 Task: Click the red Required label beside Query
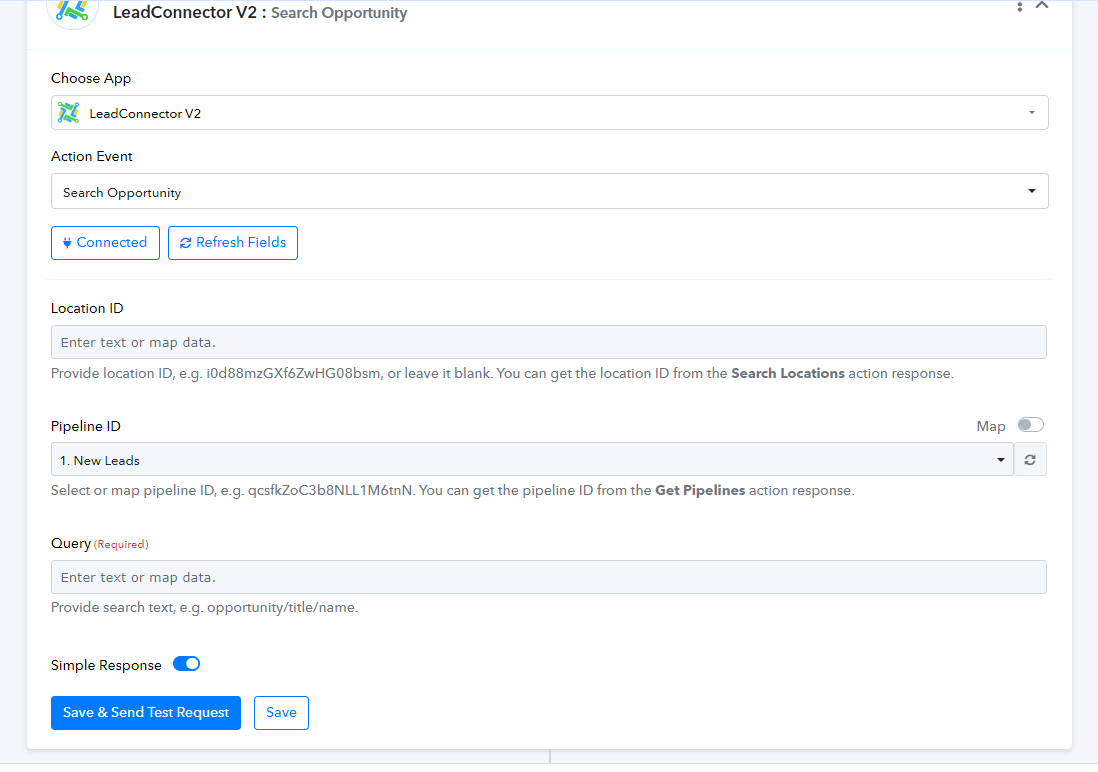(x=121, y=544)
